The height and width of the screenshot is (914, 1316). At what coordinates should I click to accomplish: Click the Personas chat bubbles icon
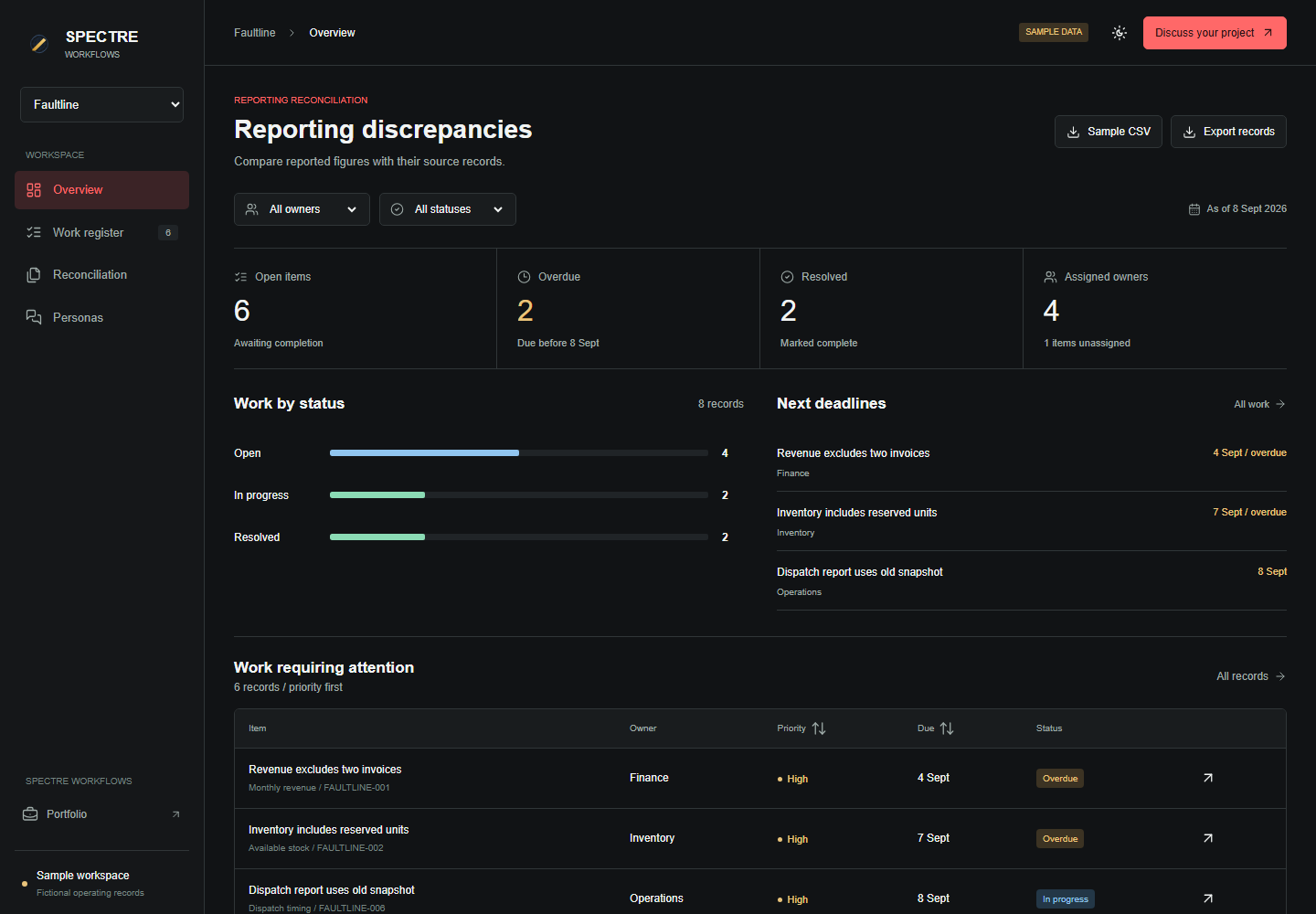point(34,317)
